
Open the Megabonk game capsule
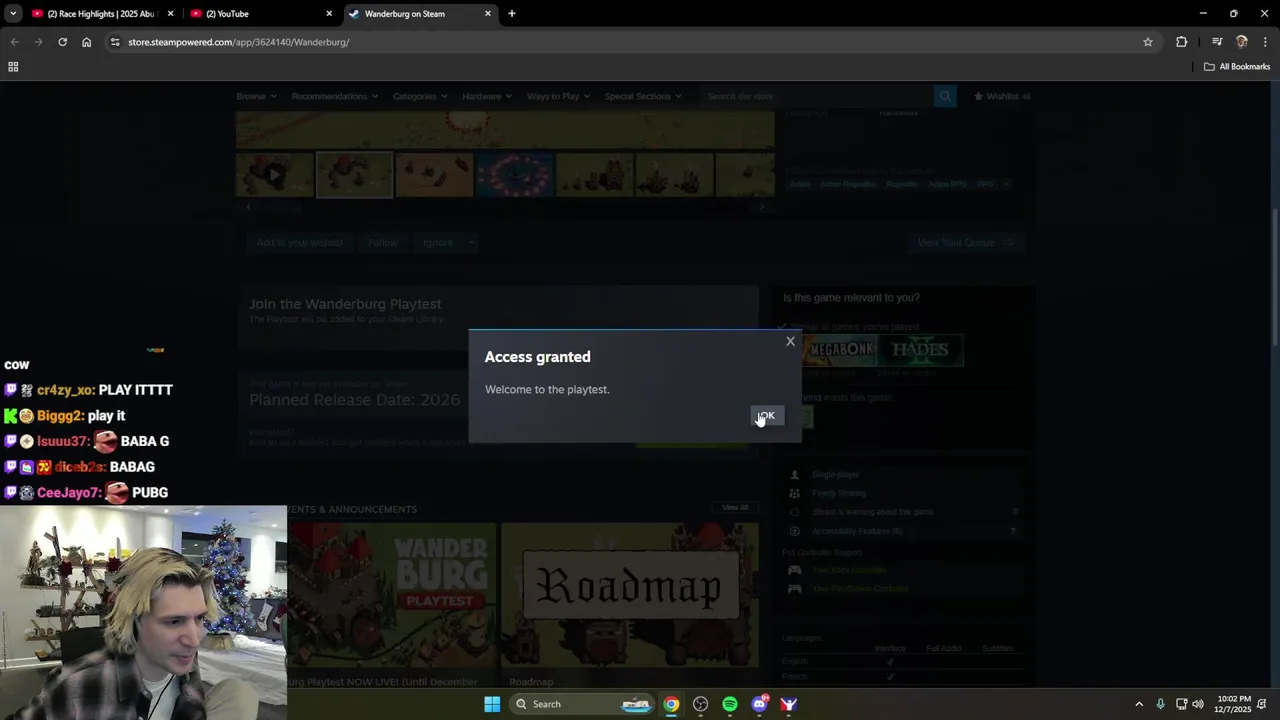click(x=841, y=350)
